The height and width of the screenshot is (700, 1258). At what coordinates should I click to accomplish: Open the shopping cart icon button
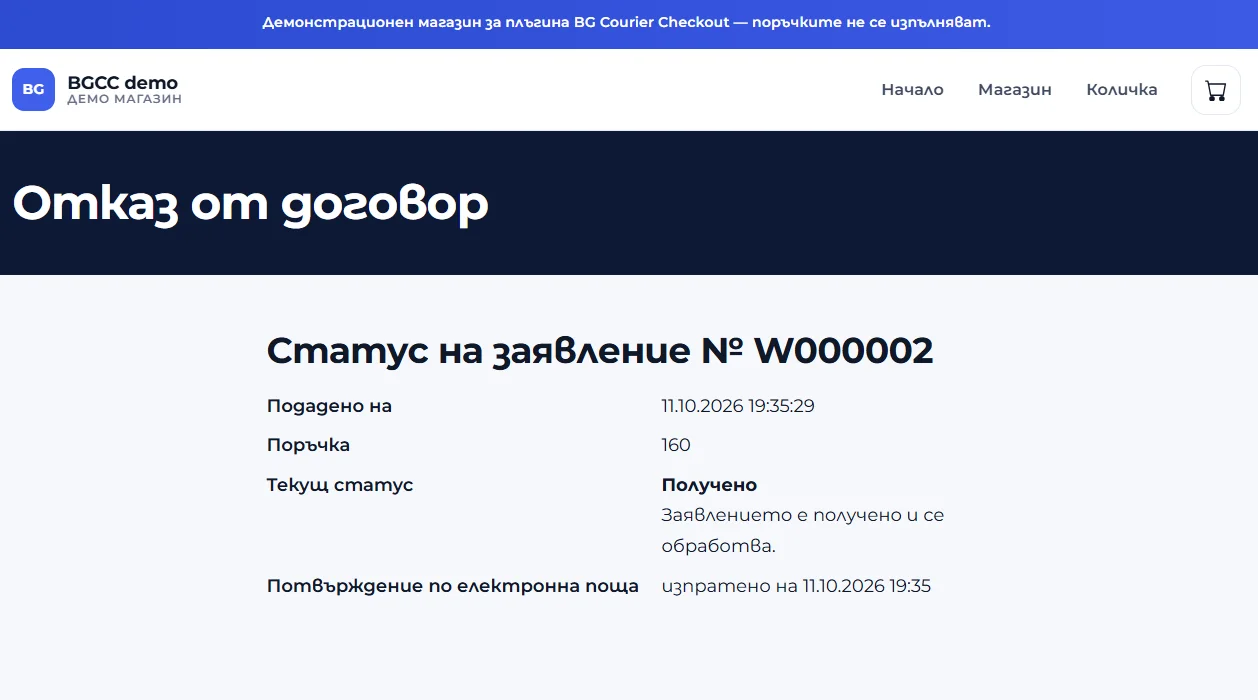1215,90
